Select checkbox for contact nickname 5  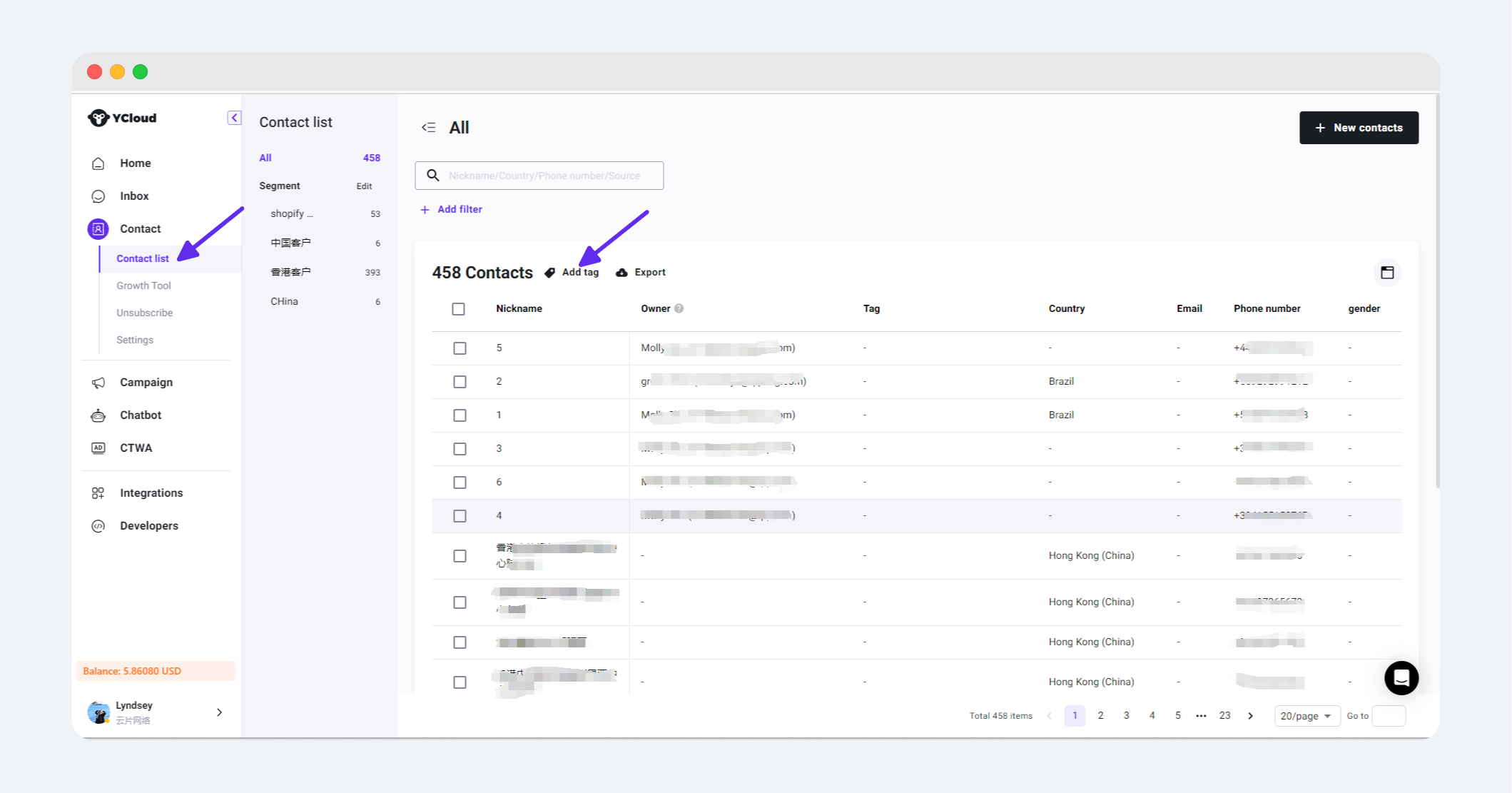tap(460, 348)
